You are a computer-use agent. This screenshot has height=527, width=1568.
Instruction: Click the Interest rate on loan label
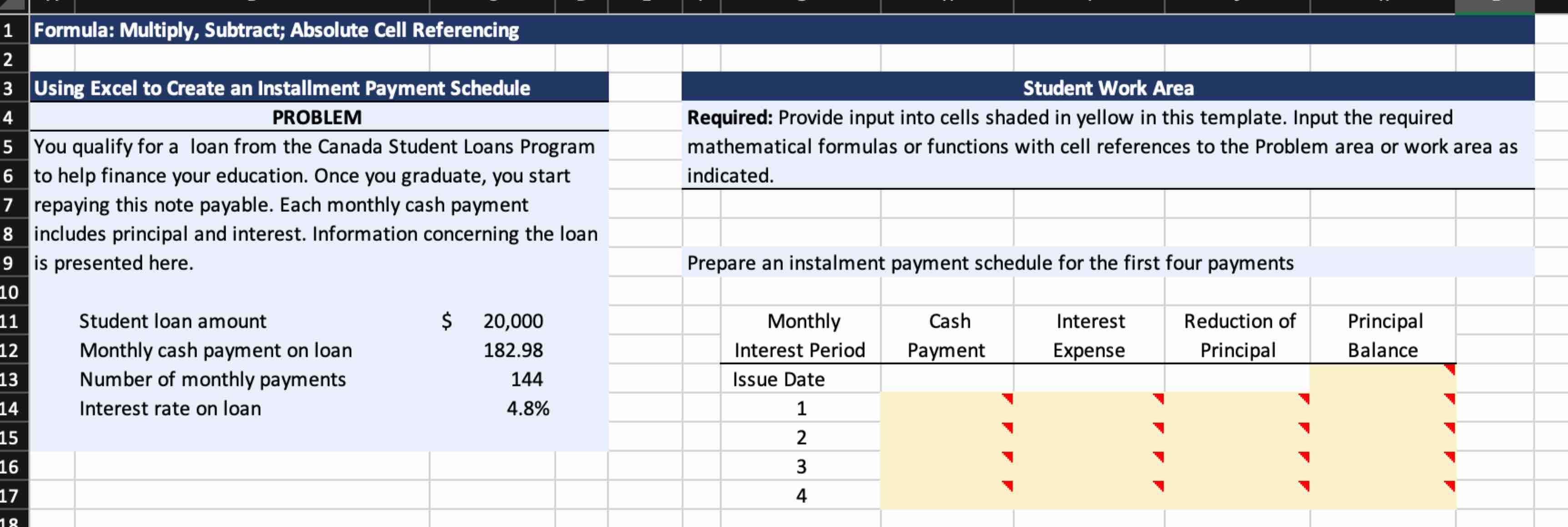click(x=170, y=409)
